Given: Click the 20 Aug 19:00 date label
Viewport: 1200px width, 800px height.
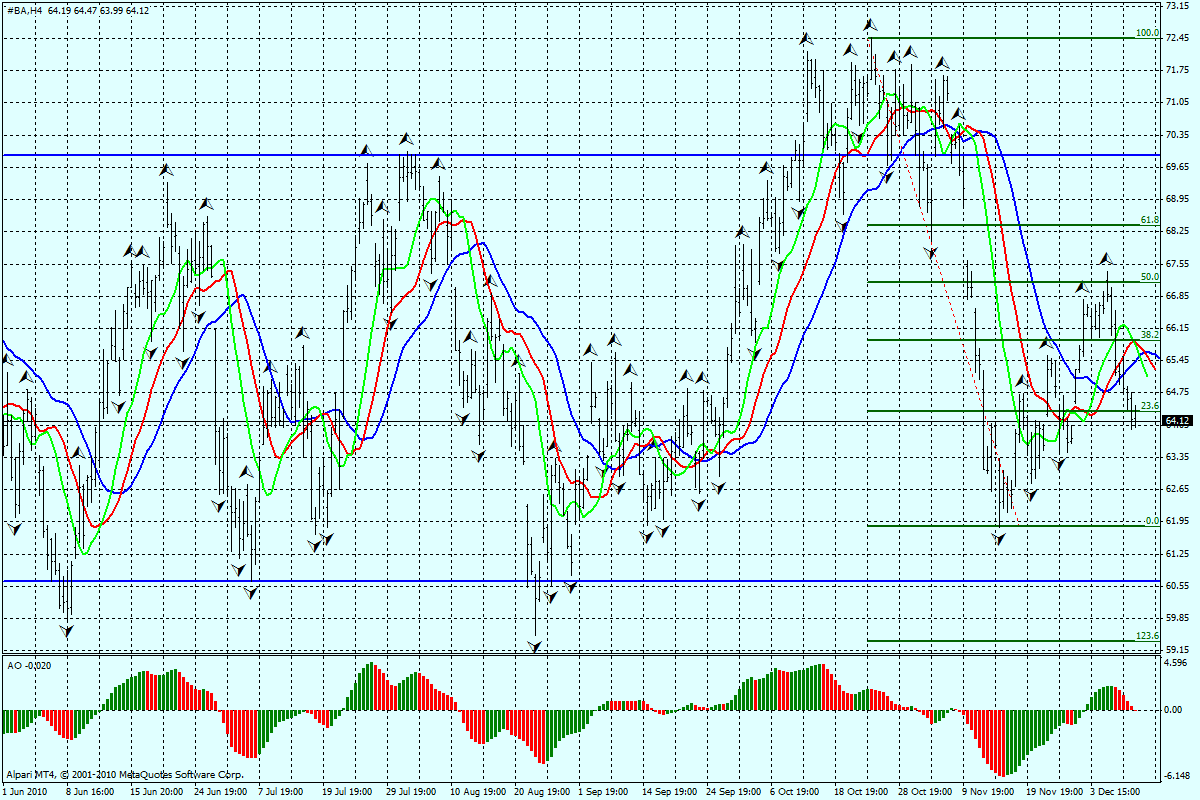Looking at the screenshot, I should tap(541, 791).
